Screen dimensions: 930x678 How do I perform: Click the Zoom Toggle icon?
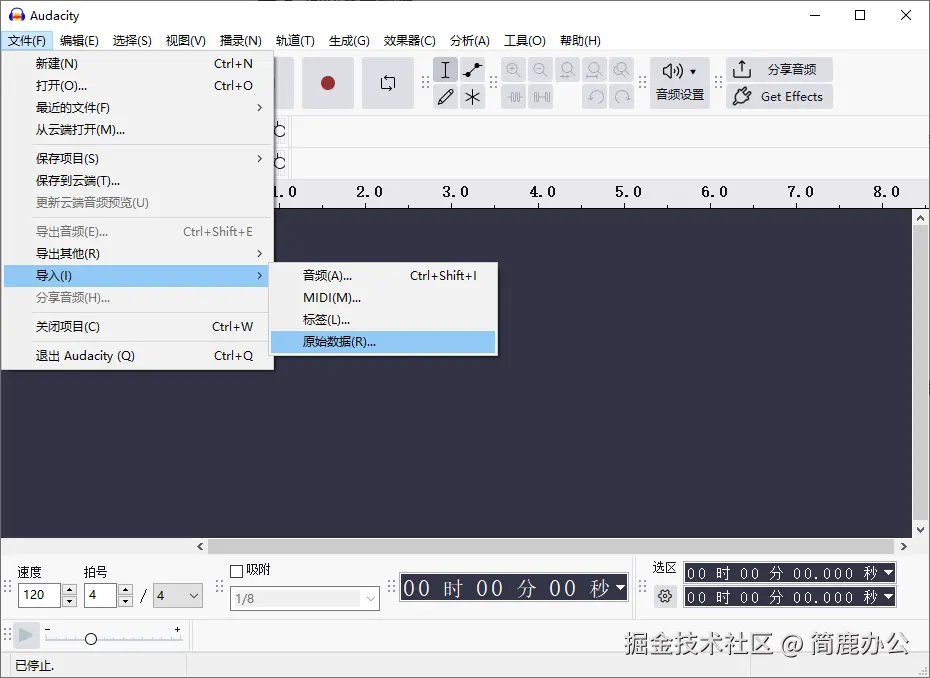click(622, 70)
